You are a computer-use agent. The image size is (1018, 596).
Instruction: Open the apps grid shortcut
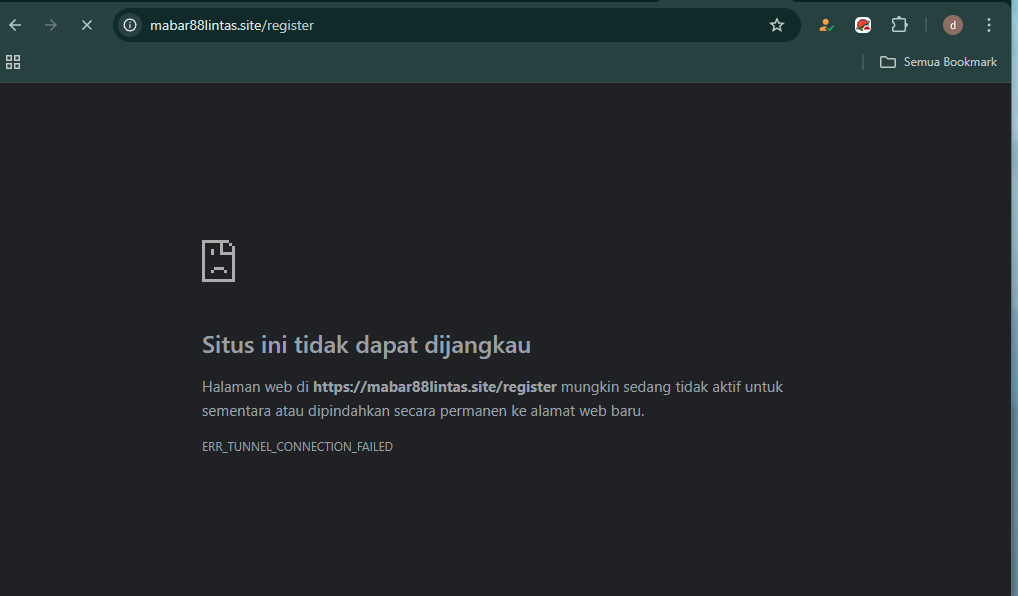pyautogui.click(x=13, y=62)
